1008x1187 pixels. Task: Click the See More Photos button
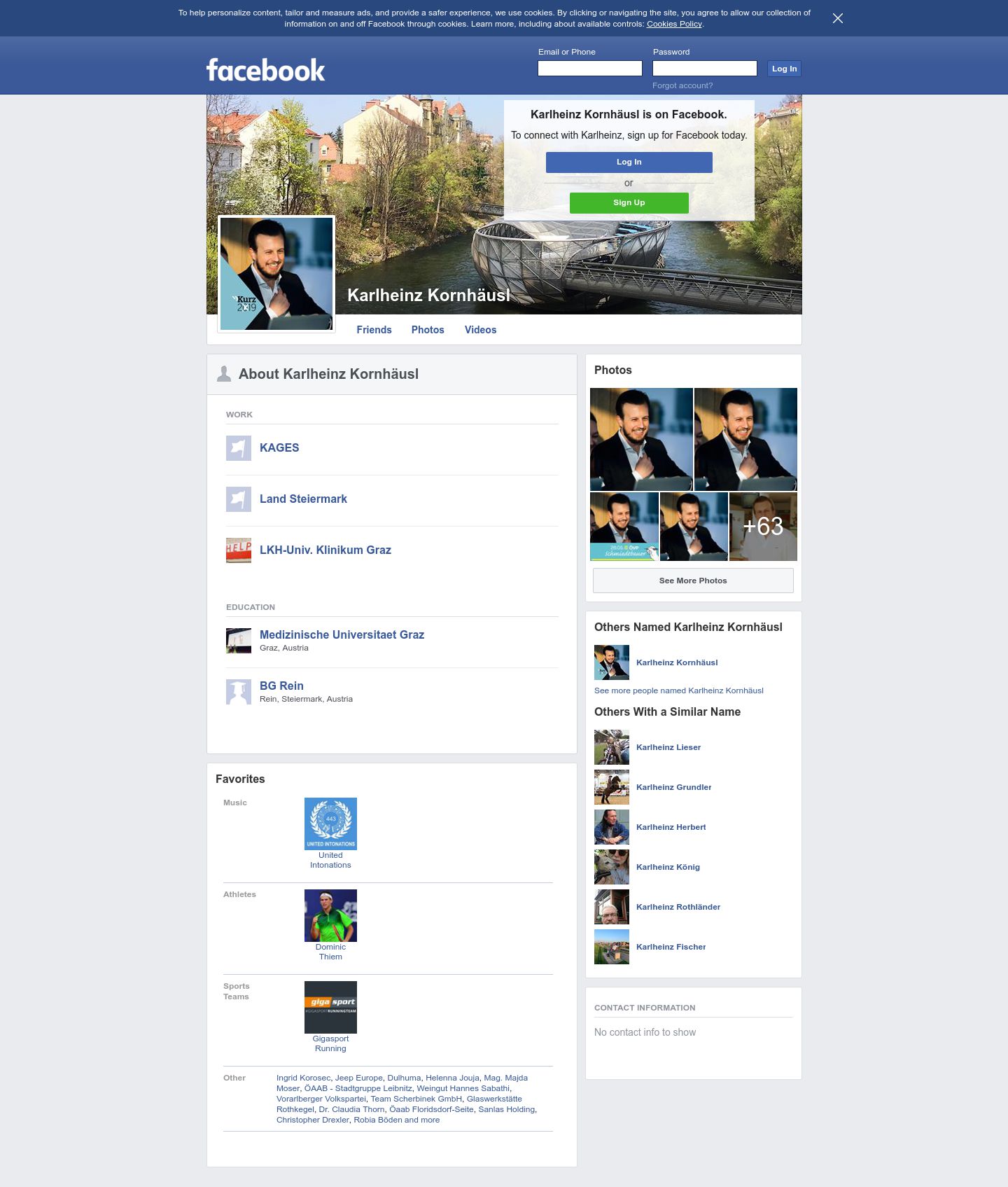[693, 581]
